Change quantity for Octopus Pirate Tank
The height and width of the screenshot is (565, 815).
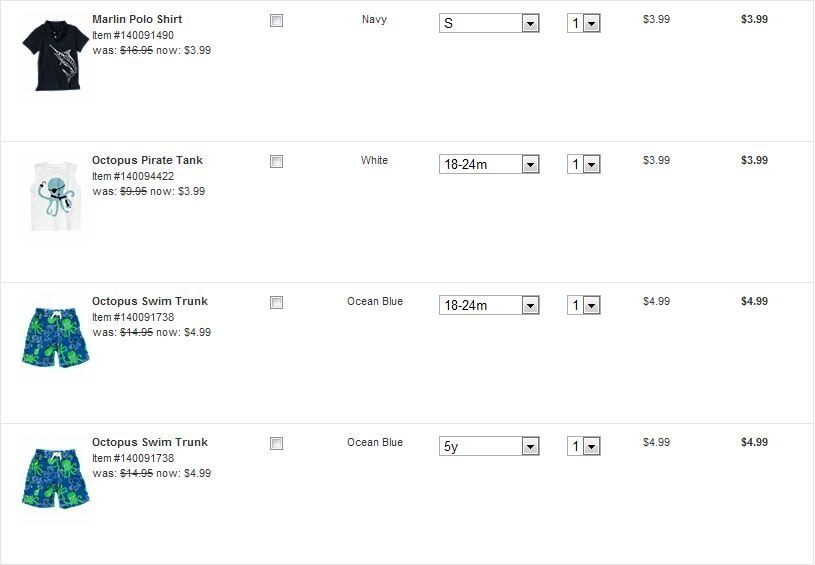coord(584,164)
